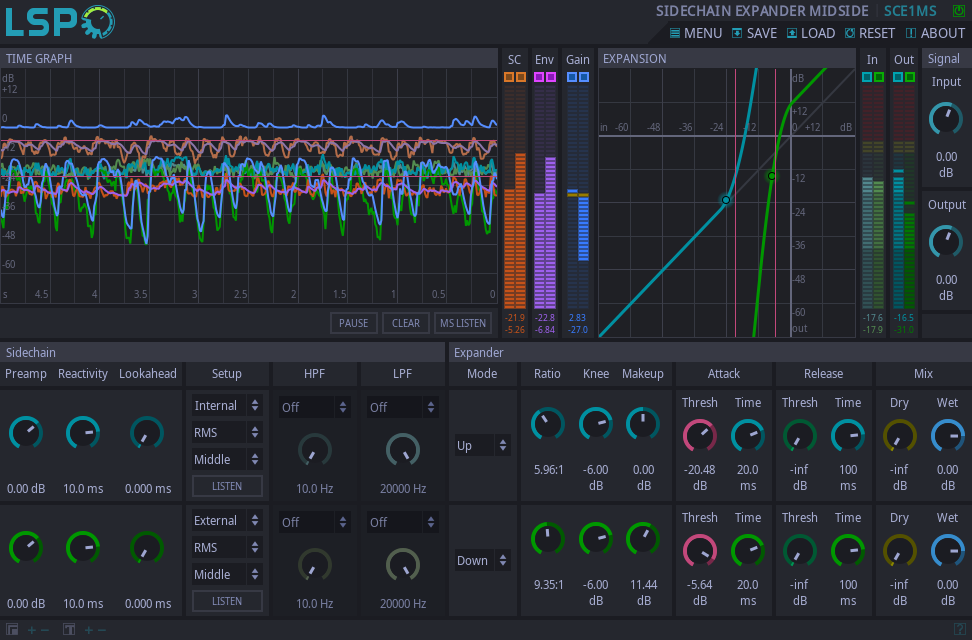This screenshot has height=640, width=972.
Task: Click the cyan-row Wet mix knob
Action: (x=948, y=436)
